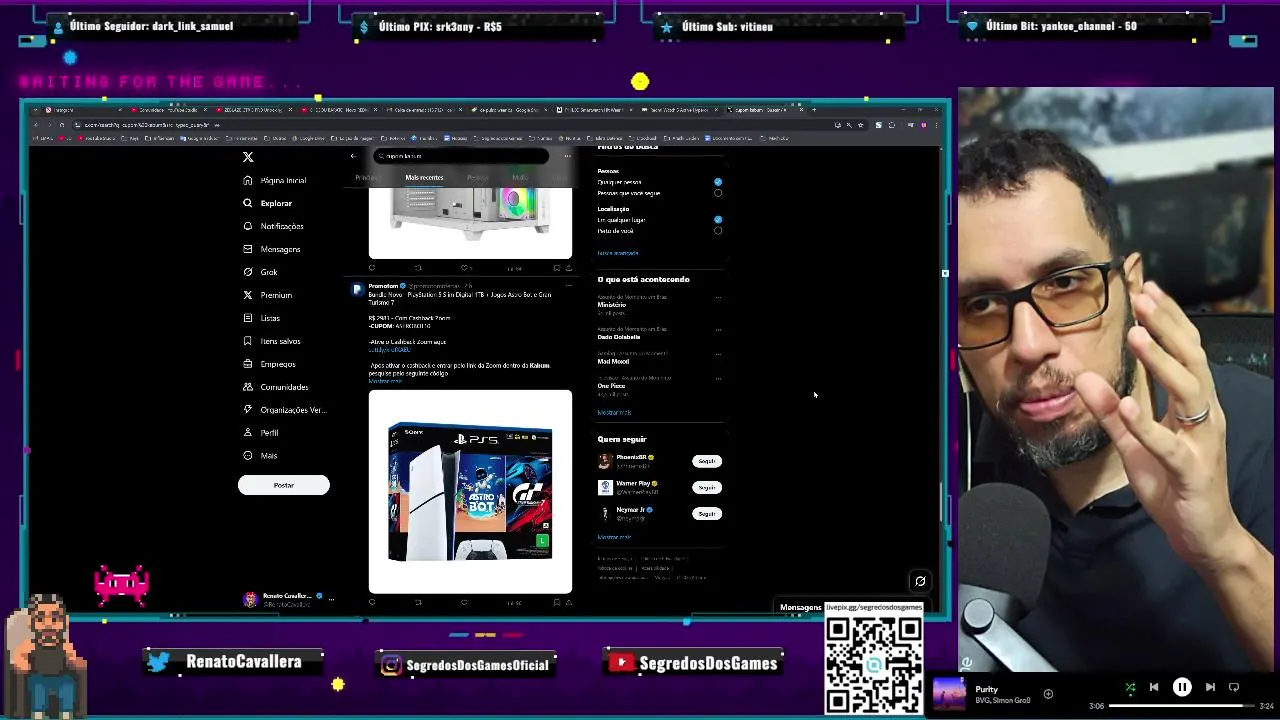Expand the Mensagens drawer
The width and height of the screenshot is (1280, 720).
(x=800, y=607)
